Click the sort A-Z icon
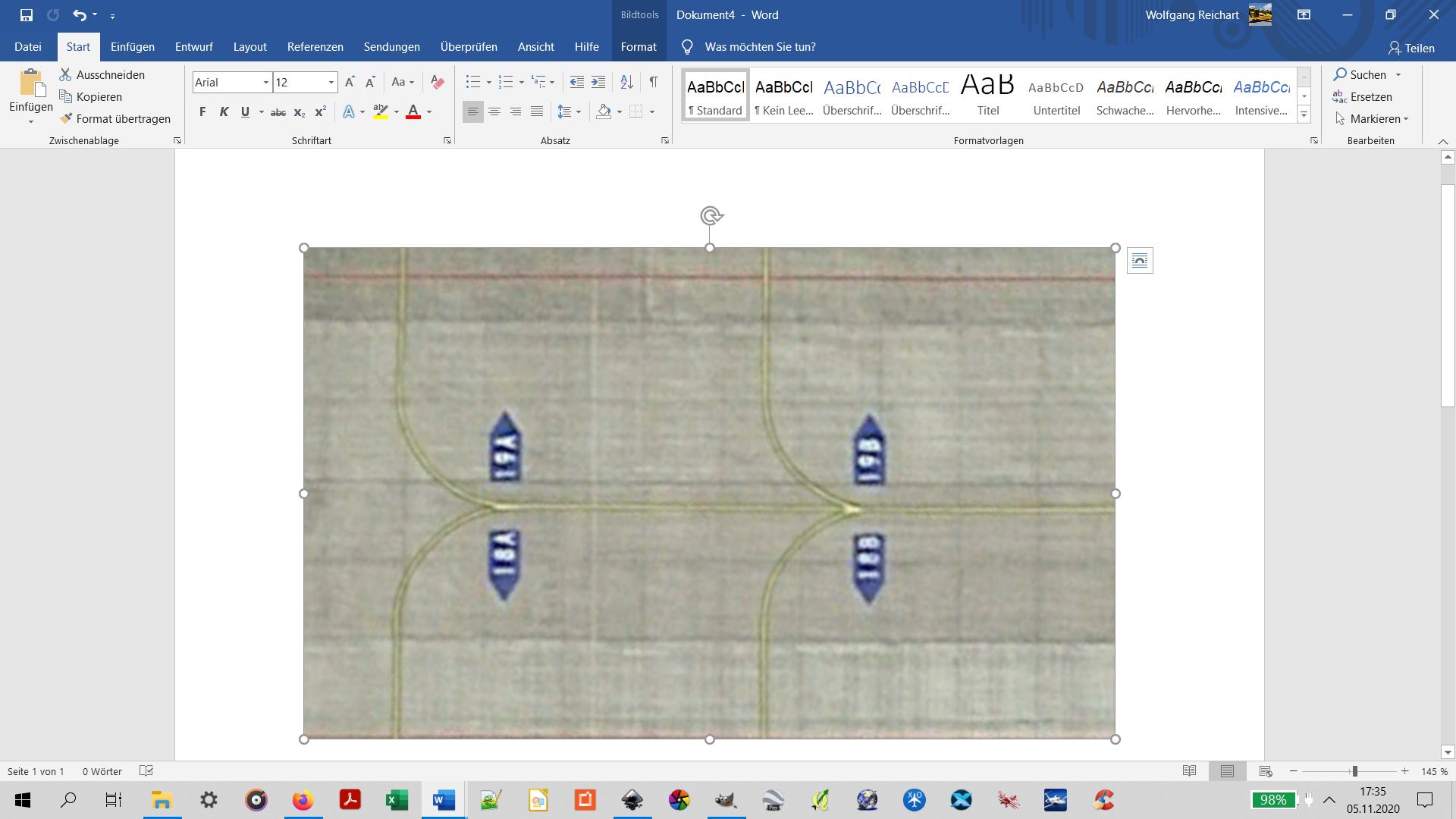Viewport: 1456px width, 819px height. [x=626, y=82]
